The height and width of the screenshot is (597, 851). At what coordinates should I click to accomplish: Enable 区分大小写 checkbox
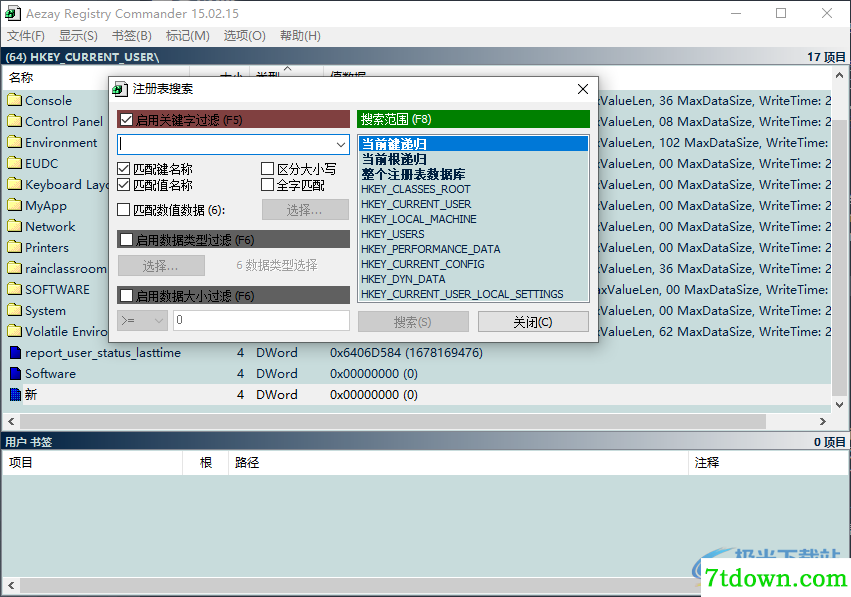(267, 169)
